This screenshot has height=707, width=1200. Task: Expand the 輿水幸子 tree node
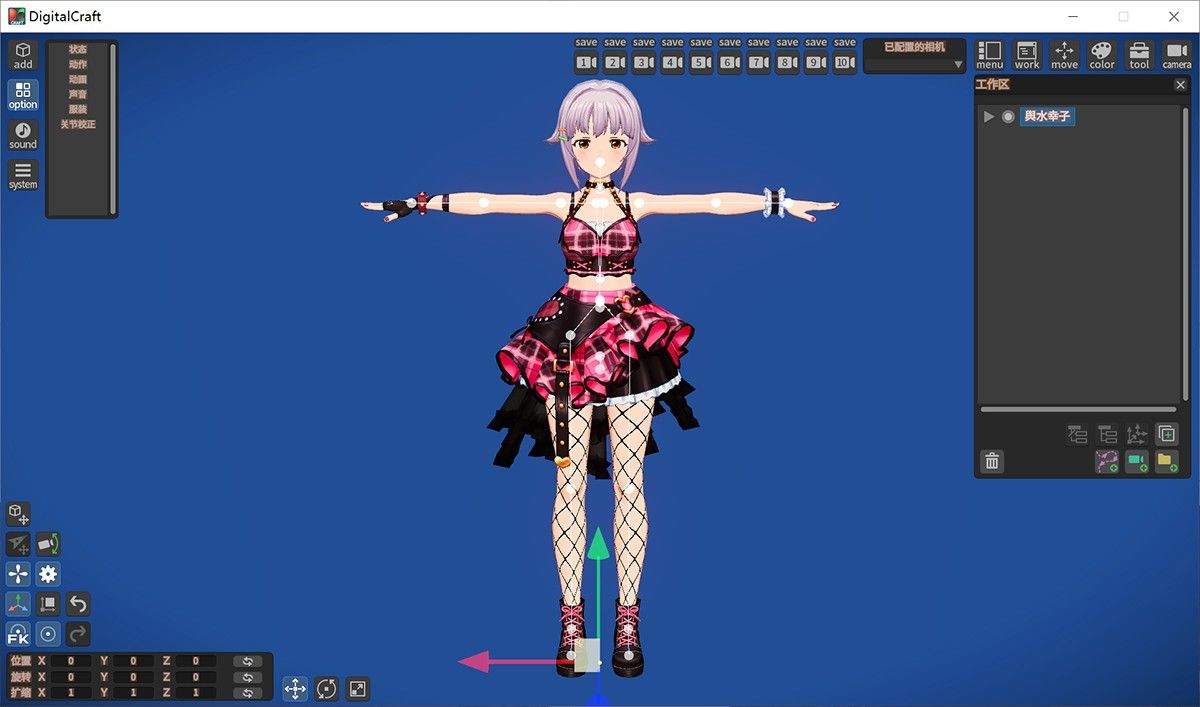coord(989,117)
